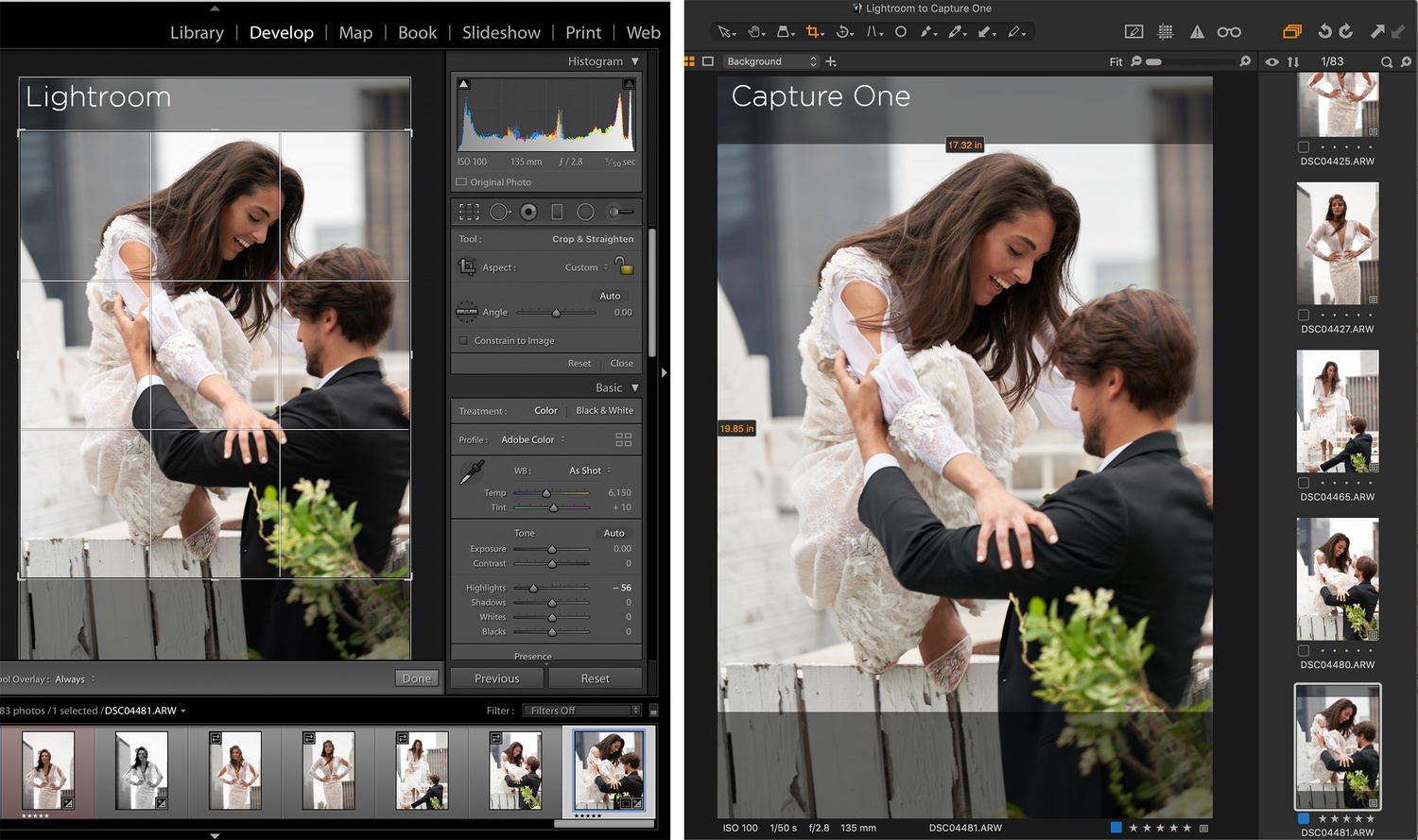1418x840 pixels.
Task: Click the Undo arrow in Capture One
Action: point(1324,31)
